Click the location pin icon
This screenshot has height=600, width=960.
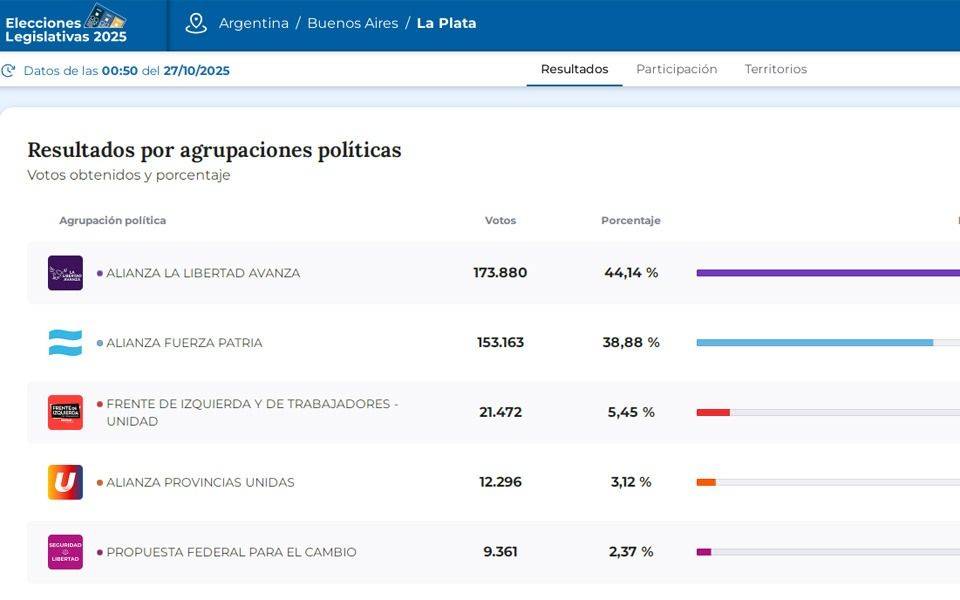pyautogui.click(x=196, y=23)
